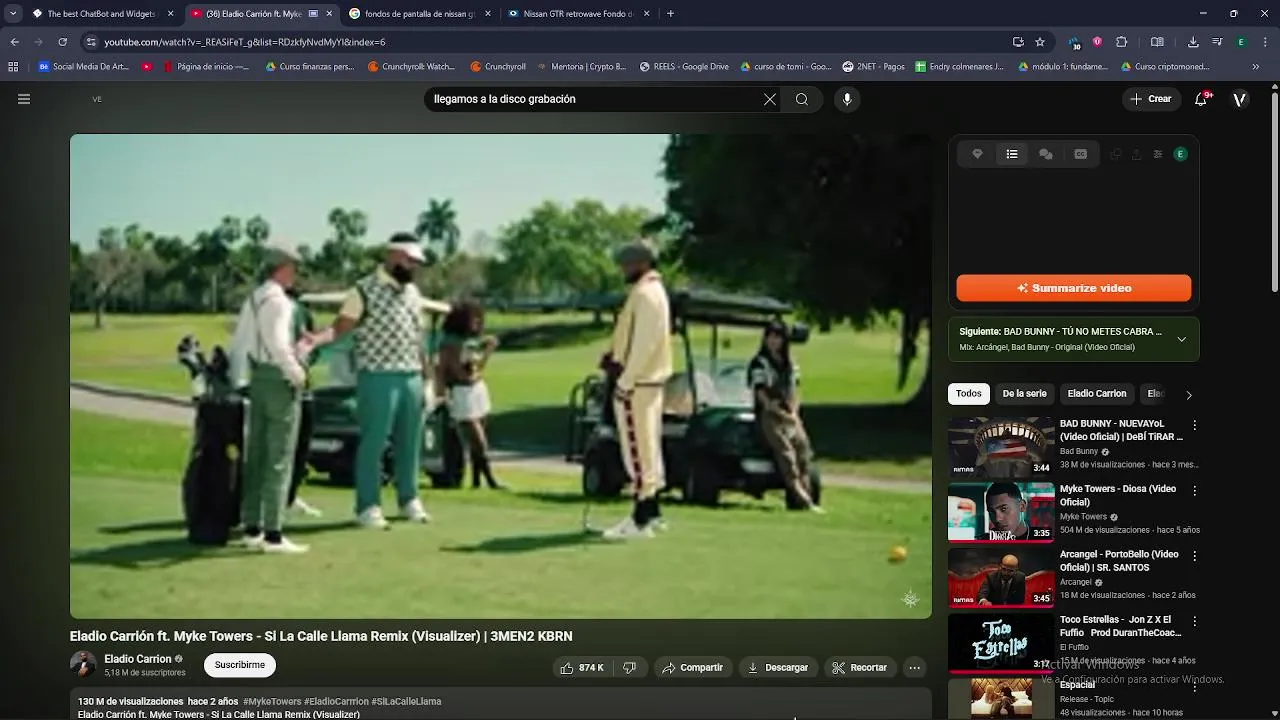Open Chrome downloads icon
Viewport: 1280px width, 720px height.
click(x=1193, y=42)
